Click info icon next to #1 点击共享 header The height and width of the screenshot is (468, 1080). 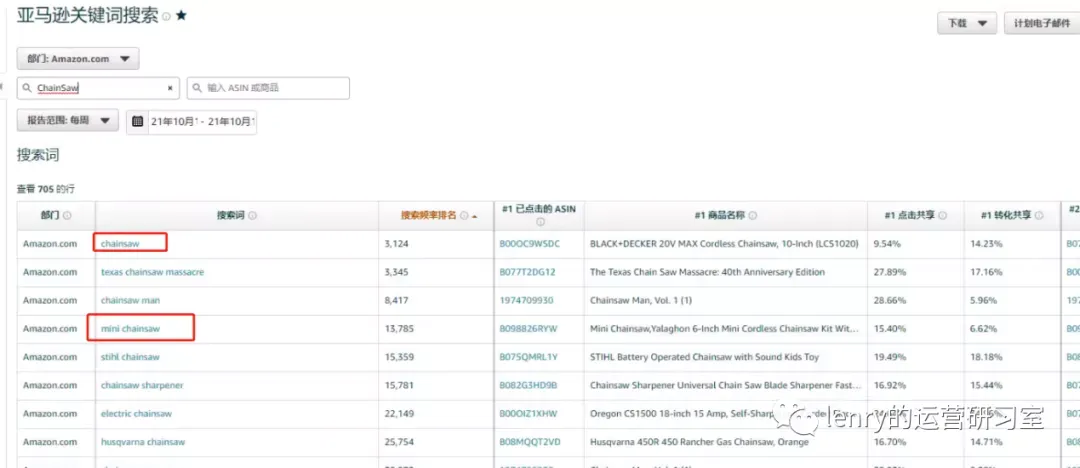(x=942, y=216)
